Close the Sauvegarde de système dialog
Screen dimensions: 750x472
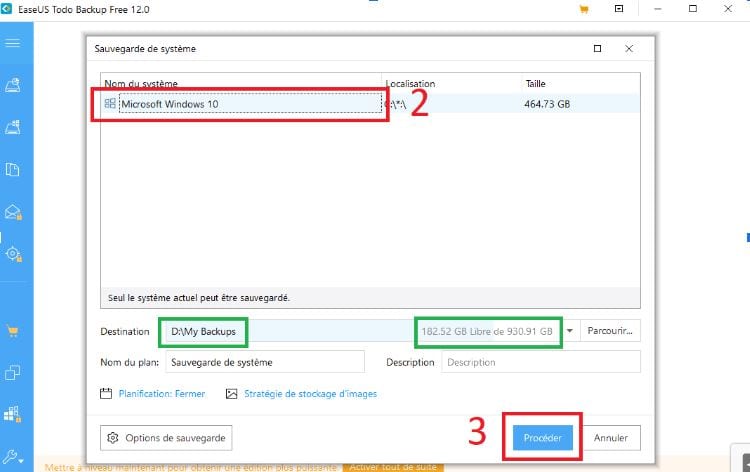point(629,48)
